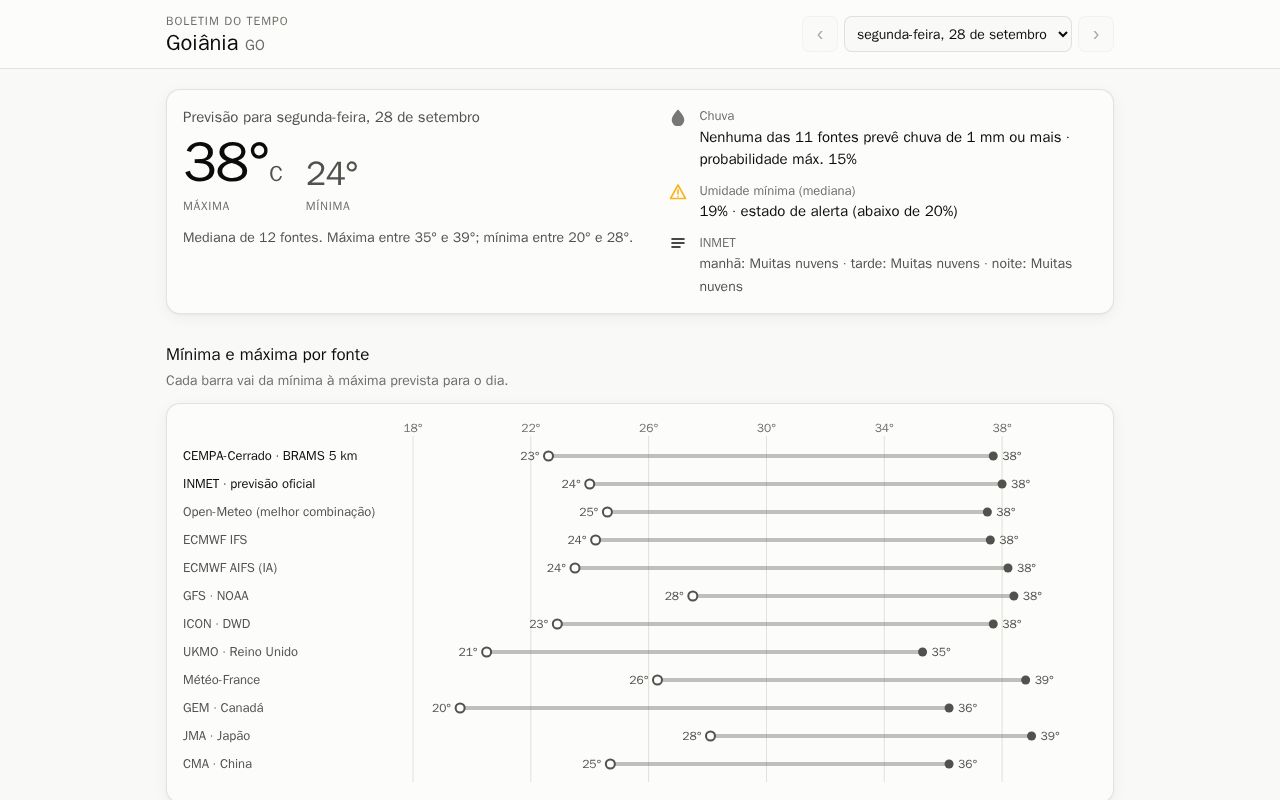The width and height of the screenshot is (1280, 800).
Task: Click the humidity warning triangle icon
Action: pos(678,192)
